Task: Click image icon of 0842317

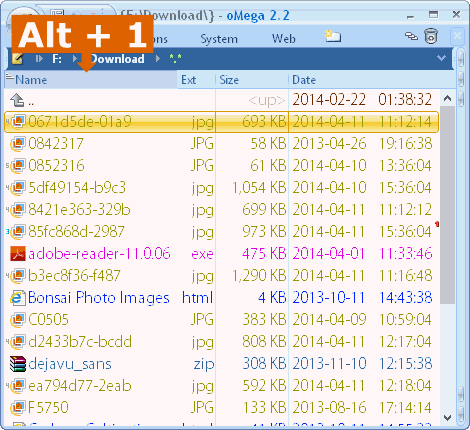Action: 18,144
